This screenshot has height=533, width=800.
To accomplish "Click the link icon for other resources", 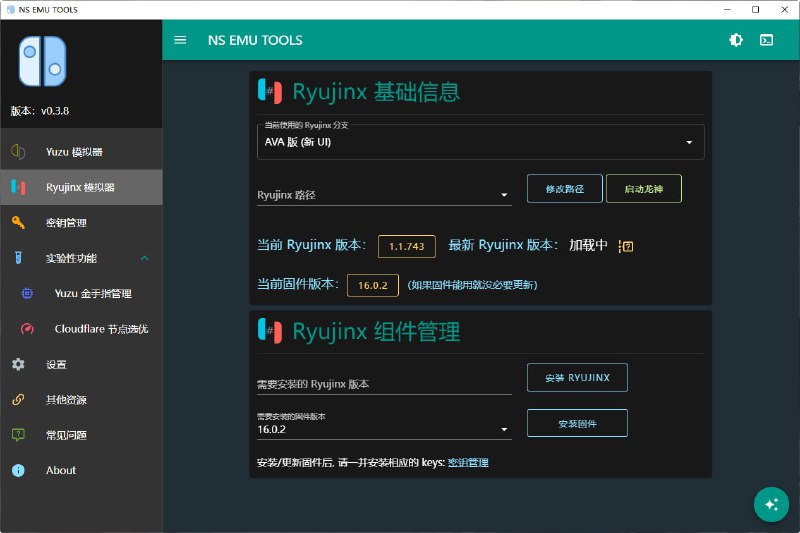I will point(18,399).
